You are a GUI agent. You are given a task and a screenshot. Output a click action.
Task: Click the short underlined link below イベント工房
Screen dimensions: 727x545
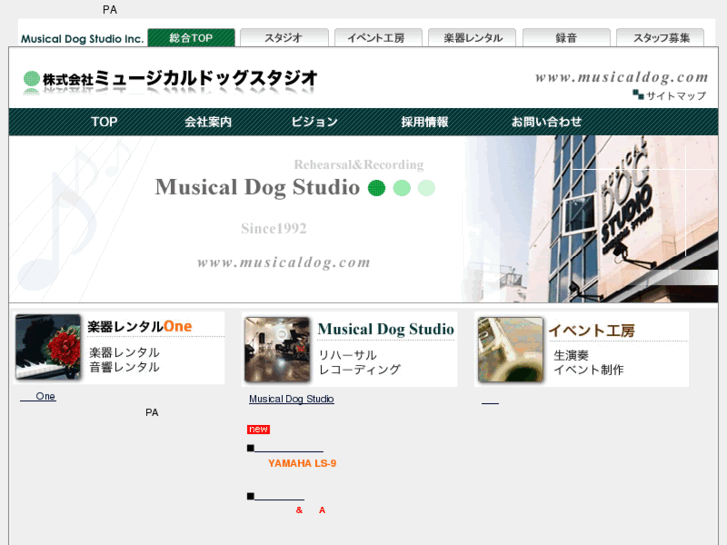tap(490, 402)
